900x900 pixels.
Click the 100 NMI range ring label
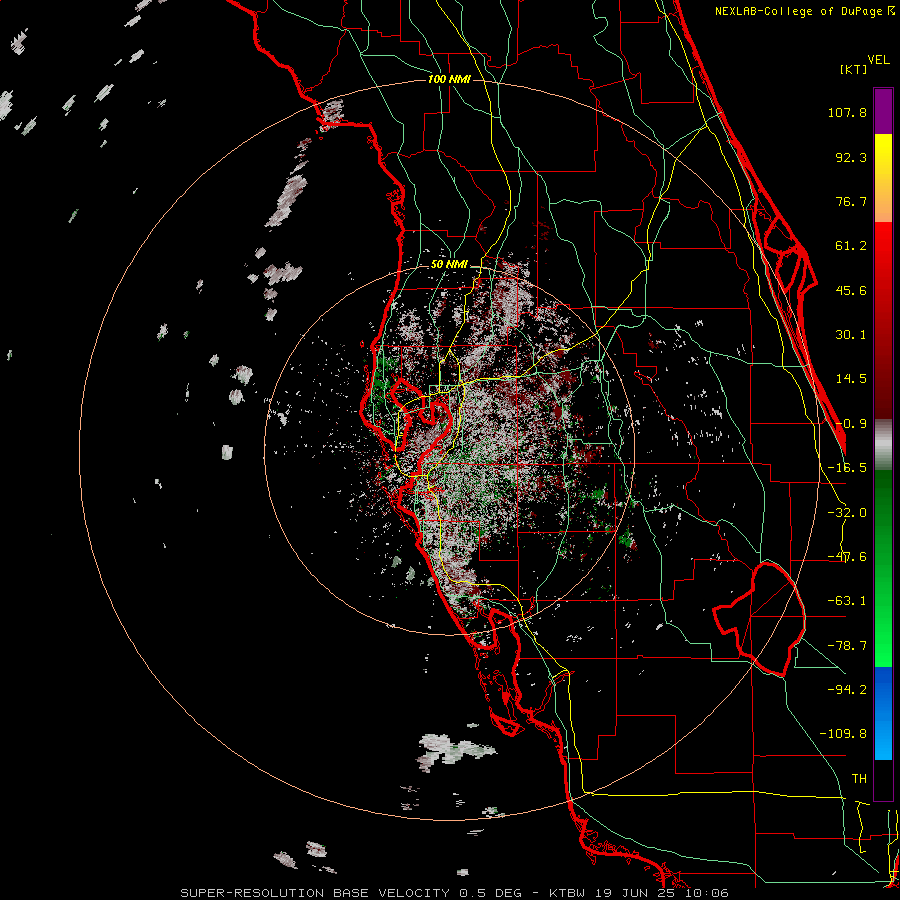pyautogui.click(x=449, y=79)
